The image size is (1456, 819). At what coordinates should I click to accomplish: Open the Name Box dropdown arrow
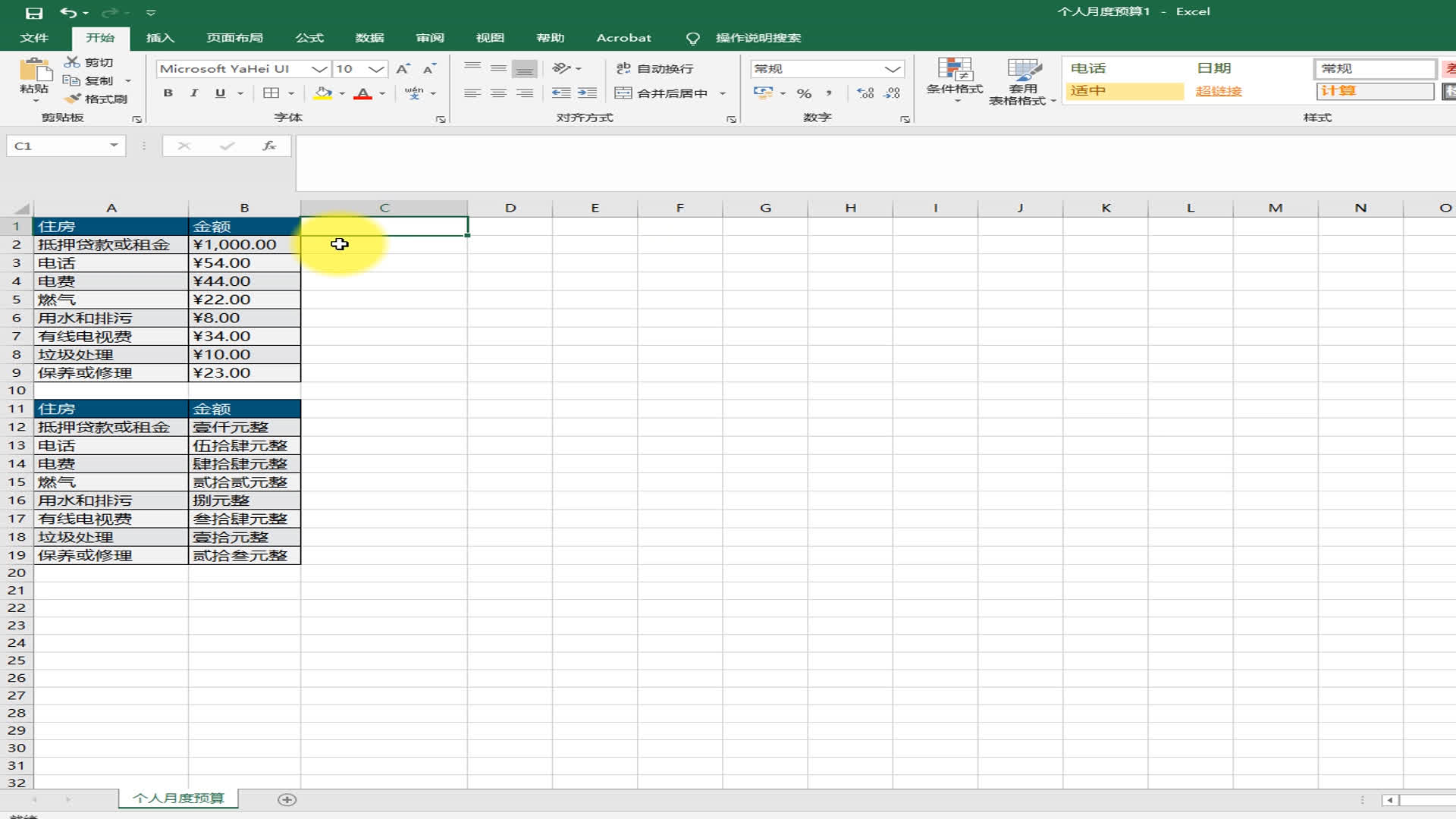114,145
